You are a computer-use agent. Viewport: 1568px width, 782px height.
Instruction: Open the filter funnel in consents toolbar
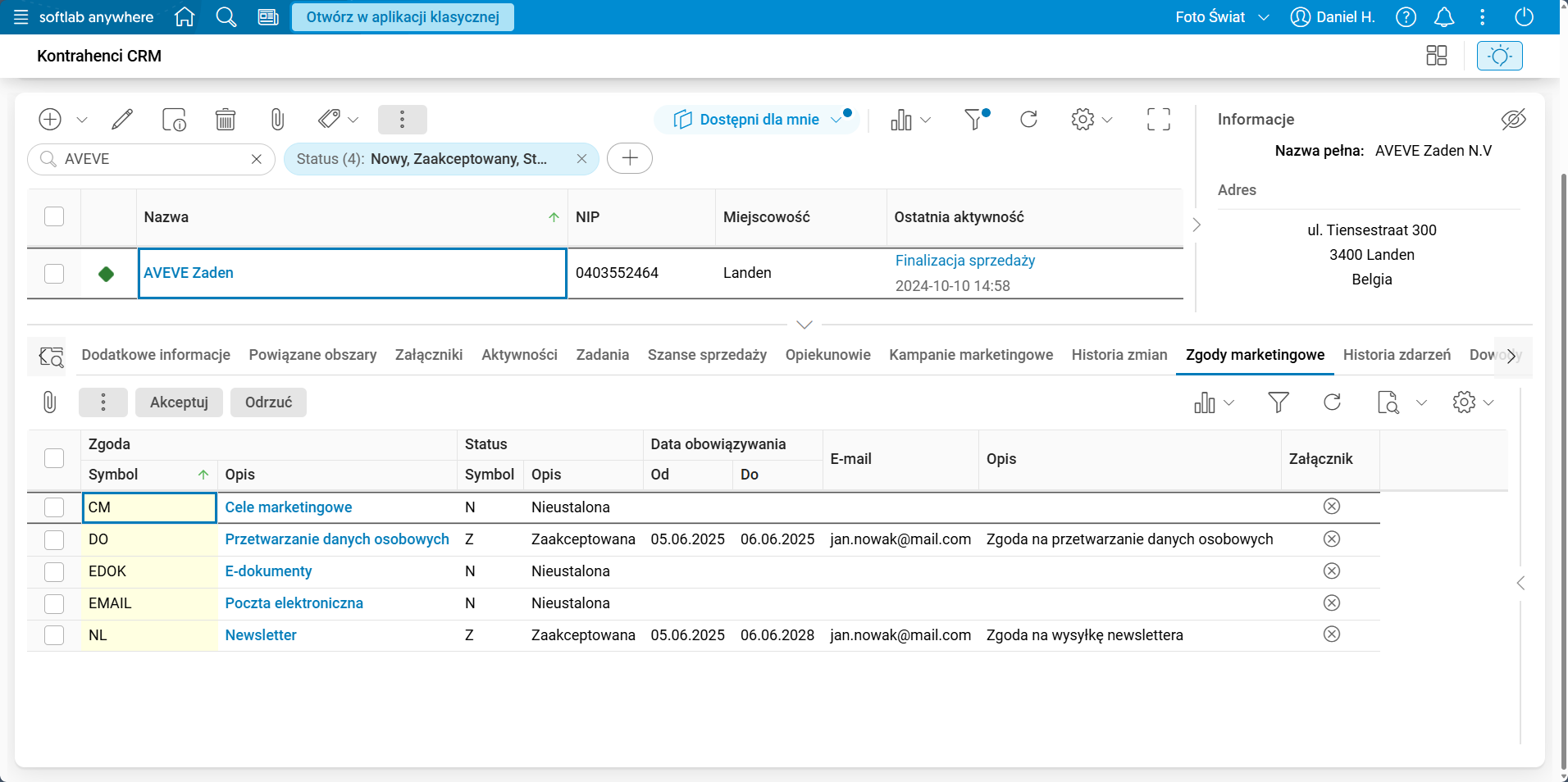click(1278, 402)
